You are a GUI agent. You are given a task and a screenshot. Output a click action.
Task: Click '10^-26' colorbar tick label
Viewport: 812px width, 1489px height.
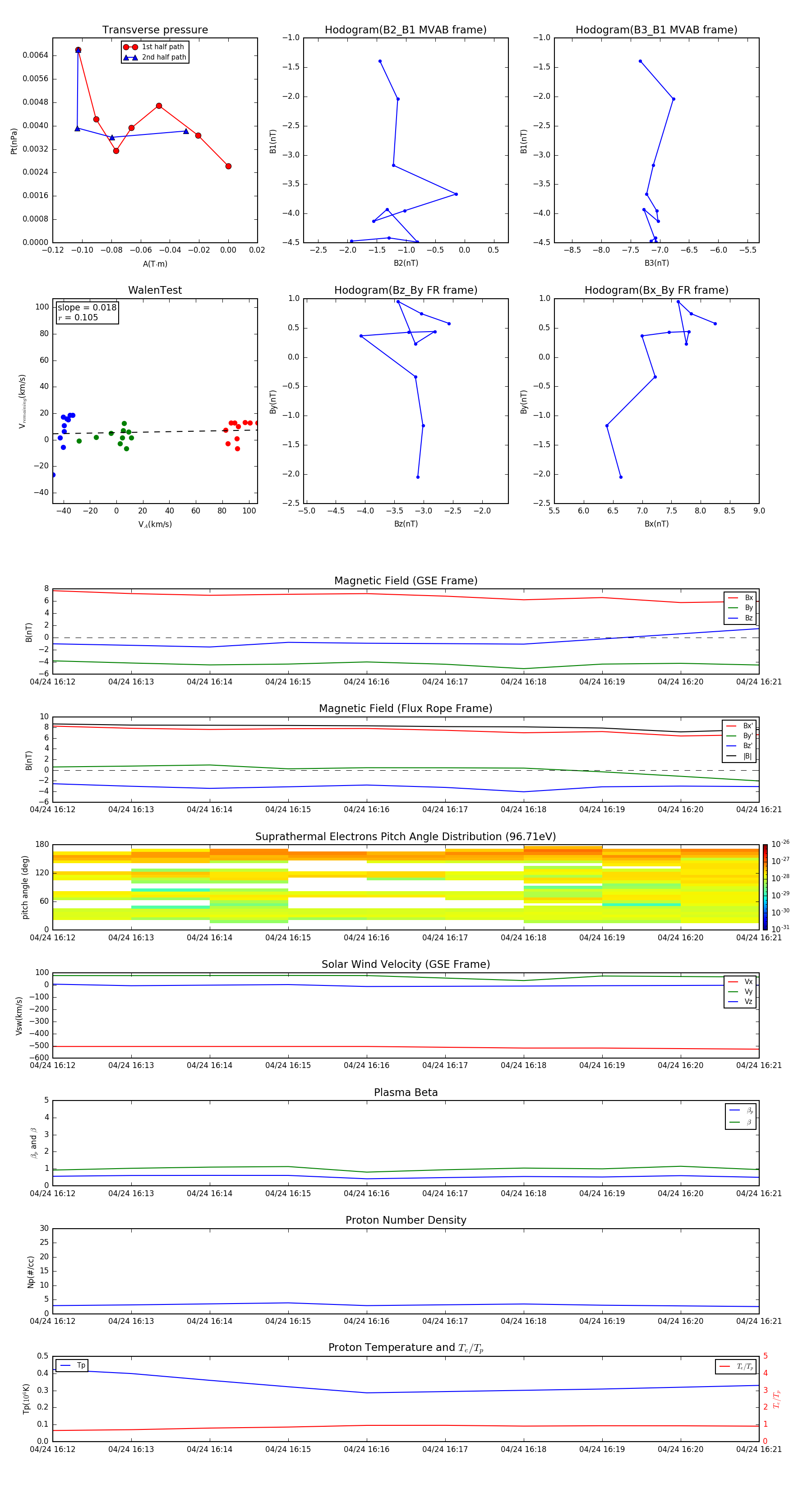point(780,844)
